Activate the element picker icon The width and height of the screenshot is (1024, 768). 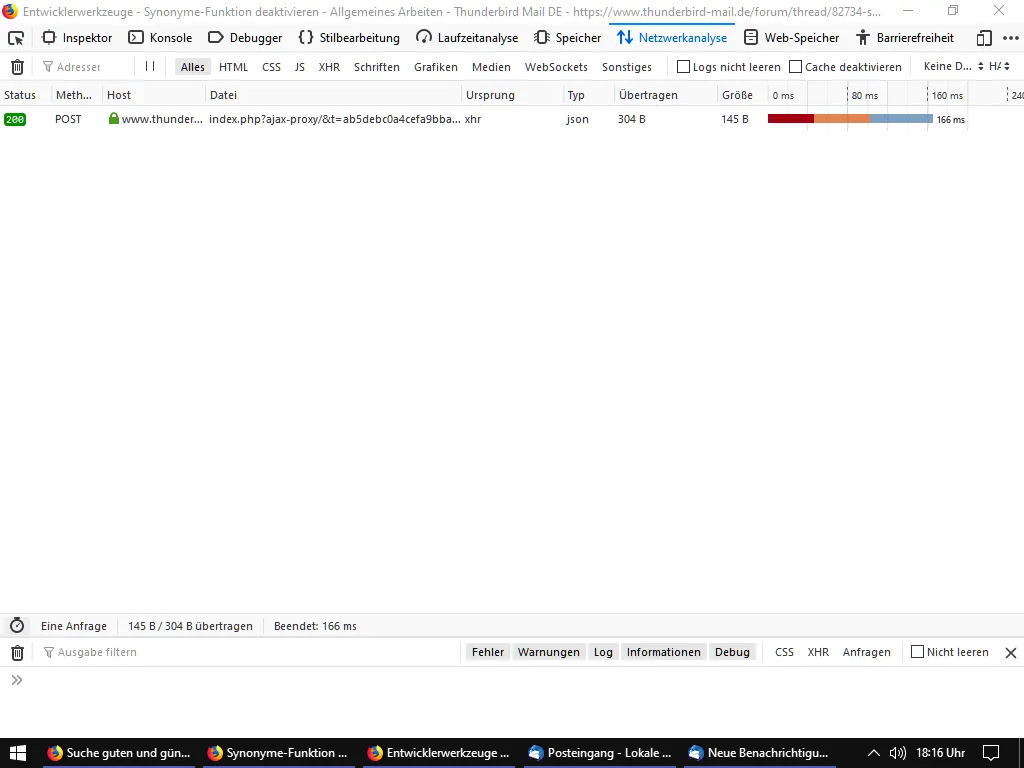point(16,38)
